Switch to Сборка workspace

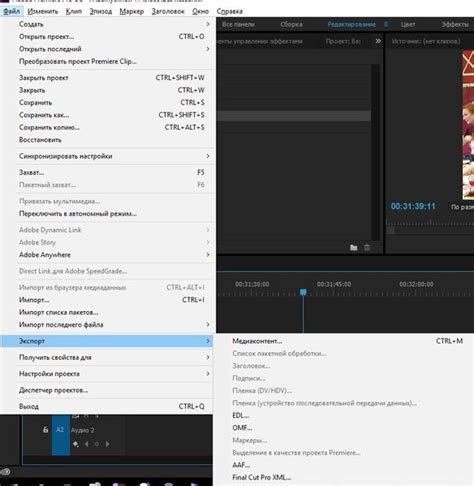pos(291,24)
